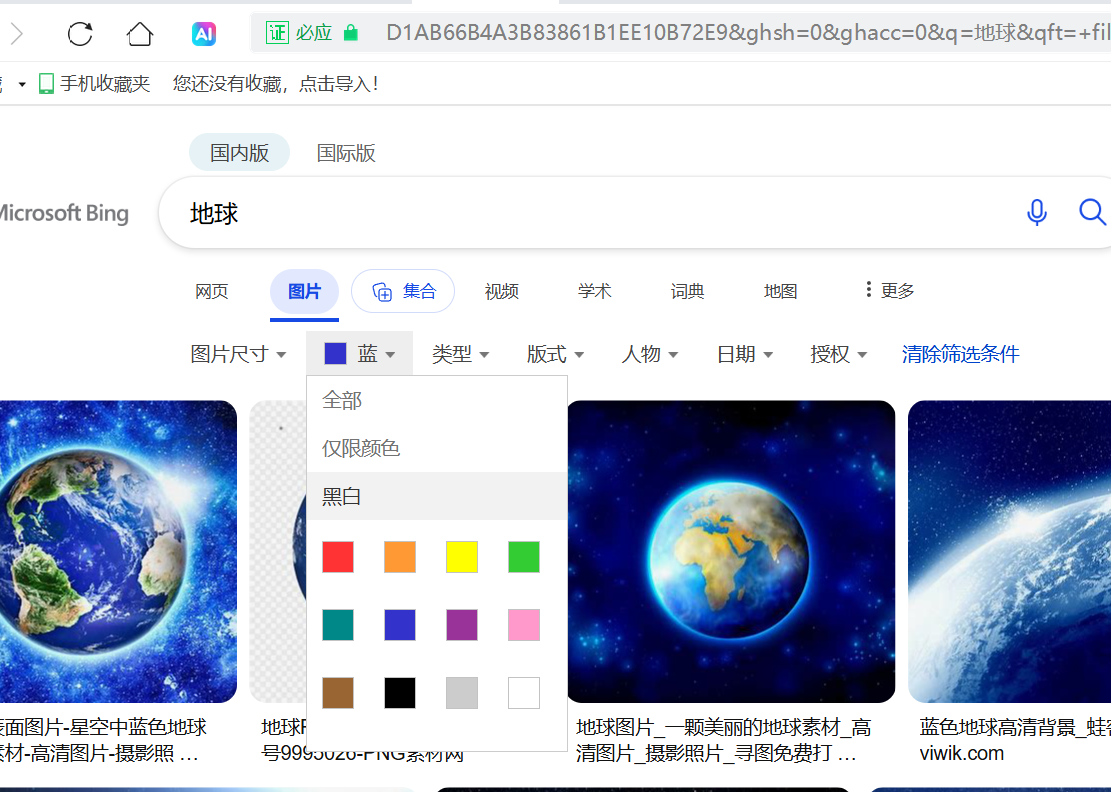The image size is (1111, 792).
Task: Click the address bar URL
Action: [x=748, y=33]
